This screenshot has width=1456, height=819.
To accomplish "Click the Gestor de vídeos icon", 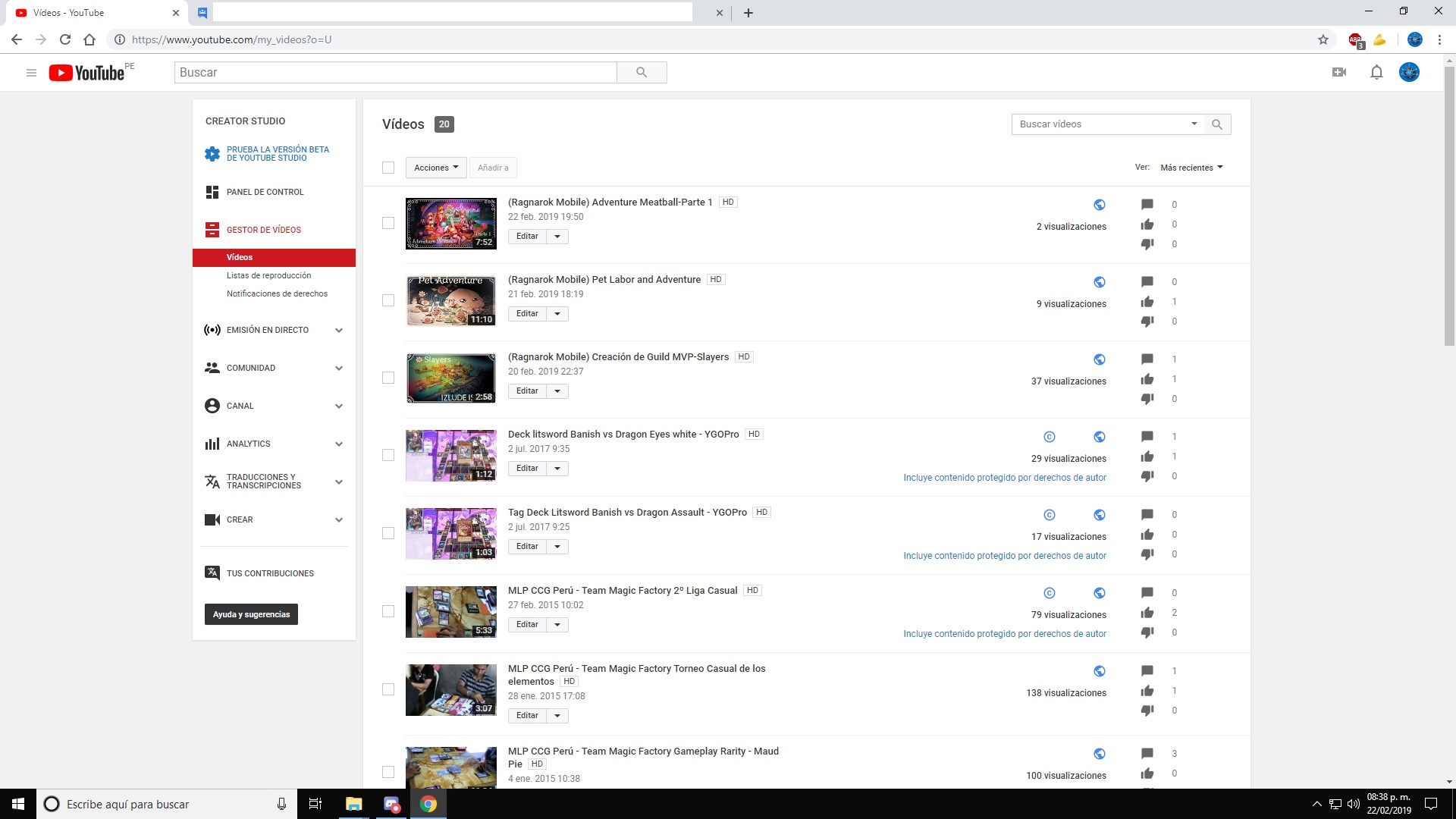I will pos(212,230).
